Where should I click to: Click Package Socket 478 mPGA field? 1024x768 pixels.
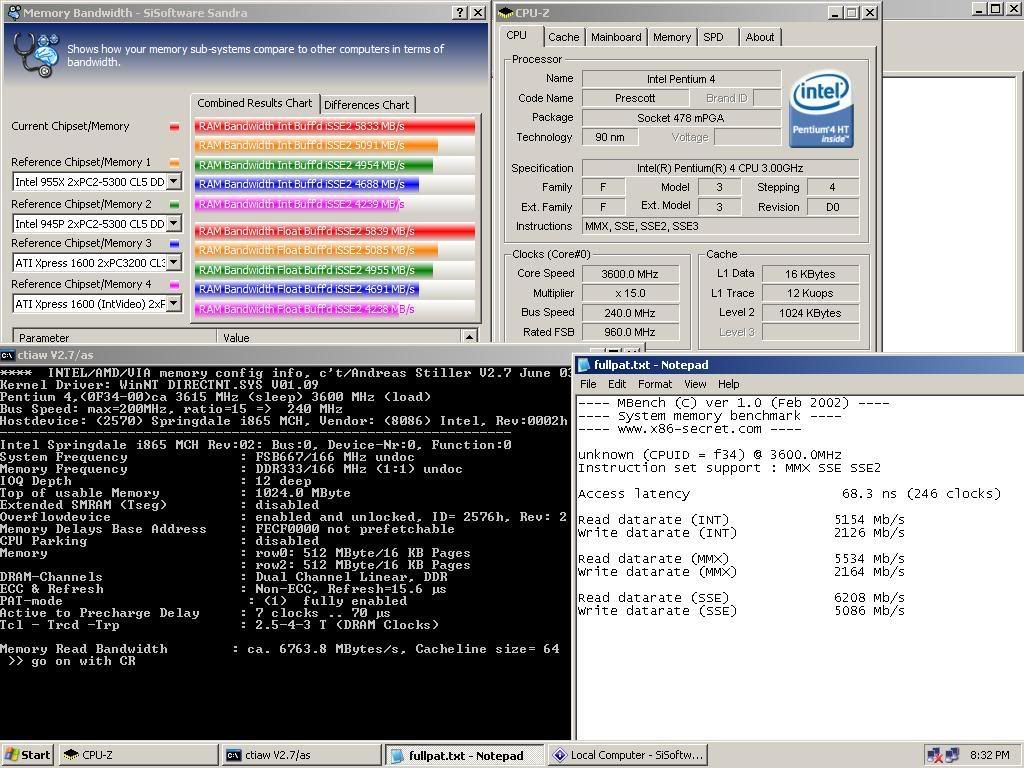[681, 118]
